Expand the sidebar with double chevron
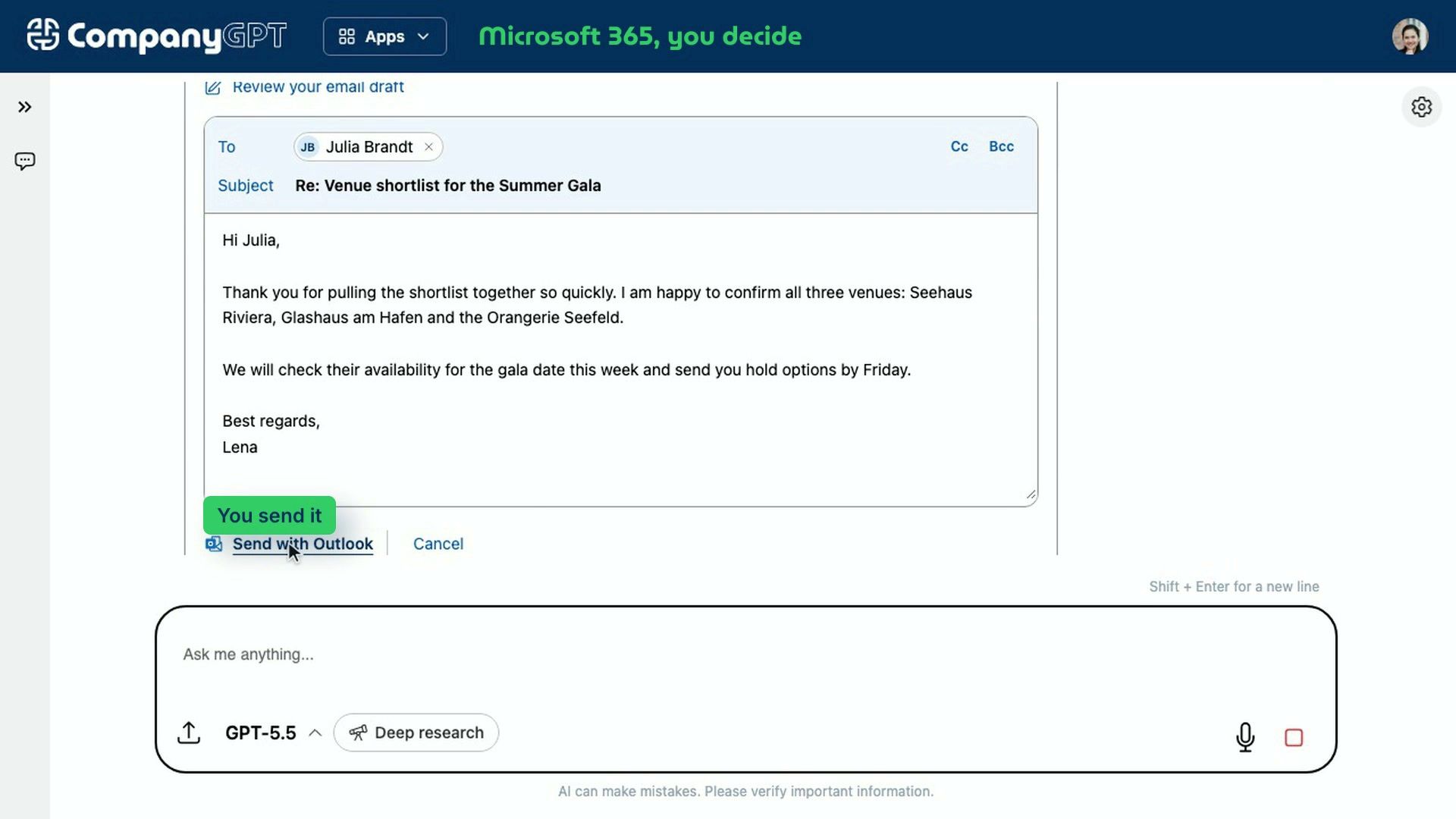 coord(24,107)
